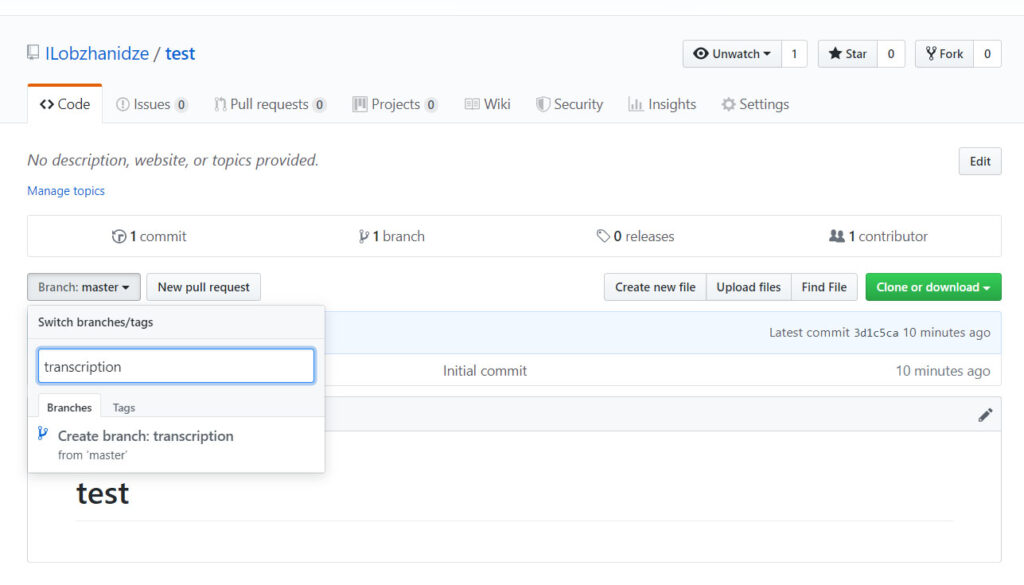
Task: Open the Projects tab
Action: coord(394,104)
